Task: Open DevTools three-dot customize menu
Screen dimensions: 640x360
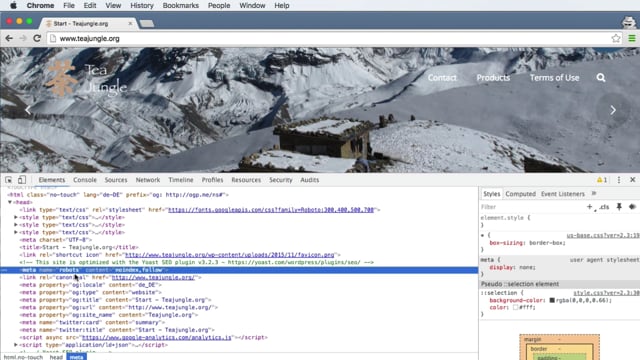Action: [x=619, y=180]
